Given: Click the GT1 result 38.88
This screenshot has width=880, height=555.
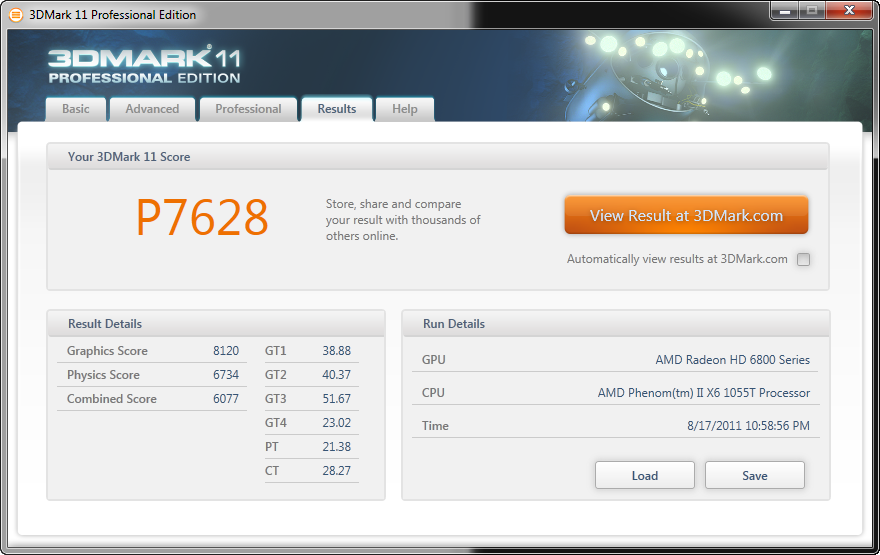Looking at the screenshot, I should 336,351.
